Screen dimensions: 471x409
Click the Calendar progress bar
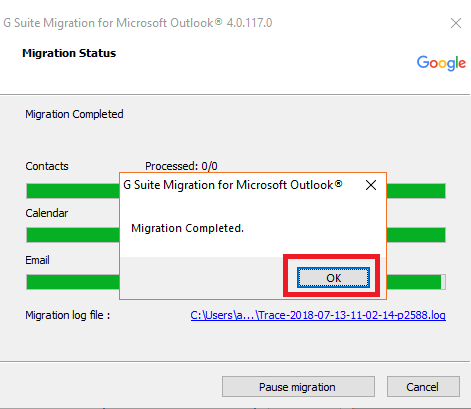coord(236,235)
